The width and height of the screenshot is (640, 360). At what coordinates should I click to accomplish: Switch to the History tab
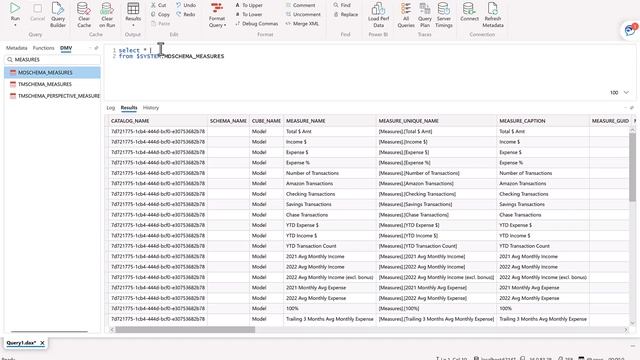pos(151,108)
